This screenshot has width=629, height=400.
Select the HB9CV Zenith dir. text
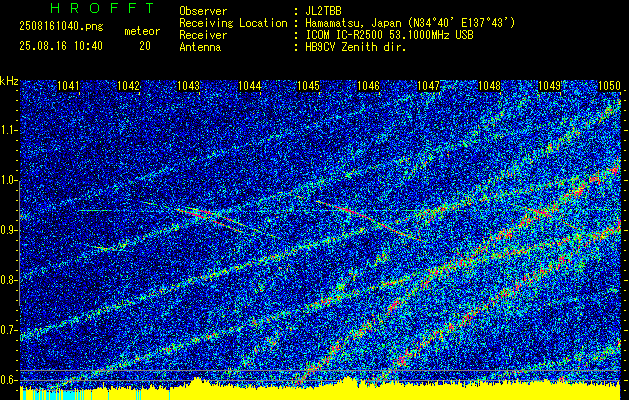click(x=356, y=47)
